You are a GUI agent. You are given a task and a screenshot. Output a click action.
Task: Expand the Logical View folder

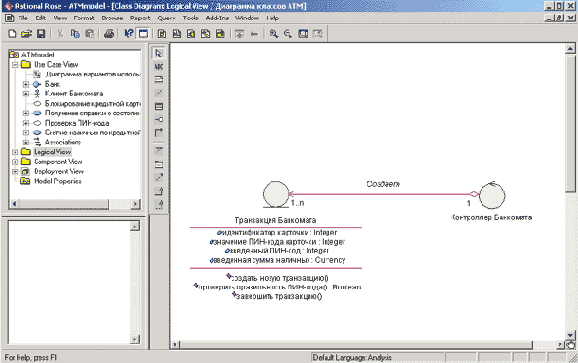tap(15, 152)
